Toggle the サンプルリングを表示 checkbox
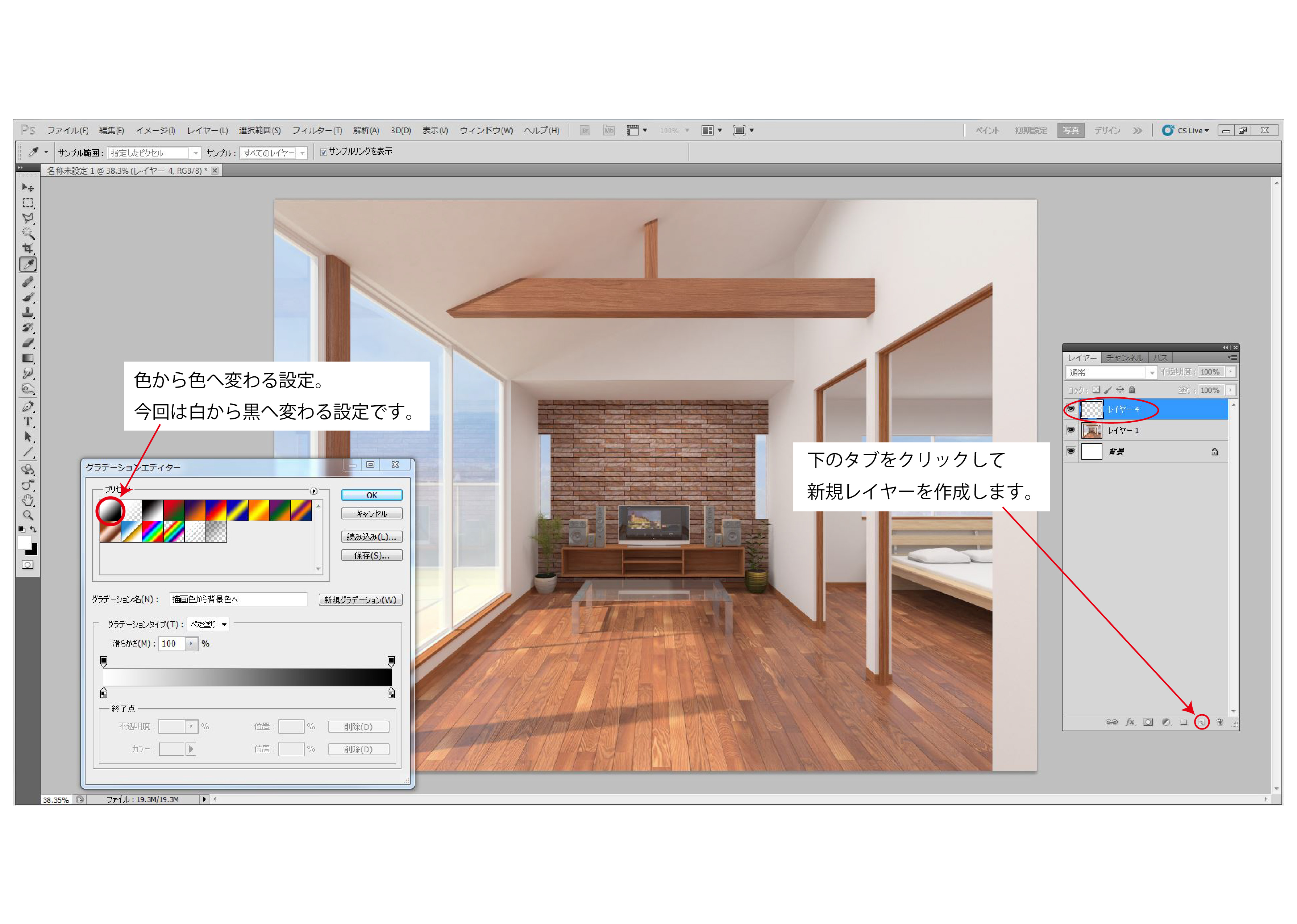1297x924 pixels. coord(323,152)
